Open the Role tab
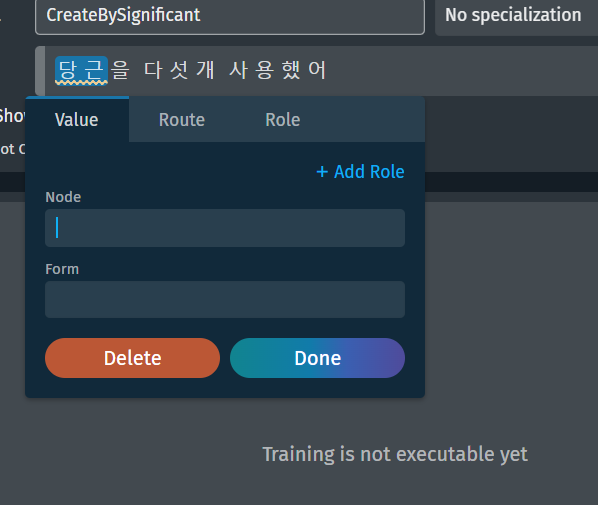This screenshot has width=598, height=505. tap(283, 120)
